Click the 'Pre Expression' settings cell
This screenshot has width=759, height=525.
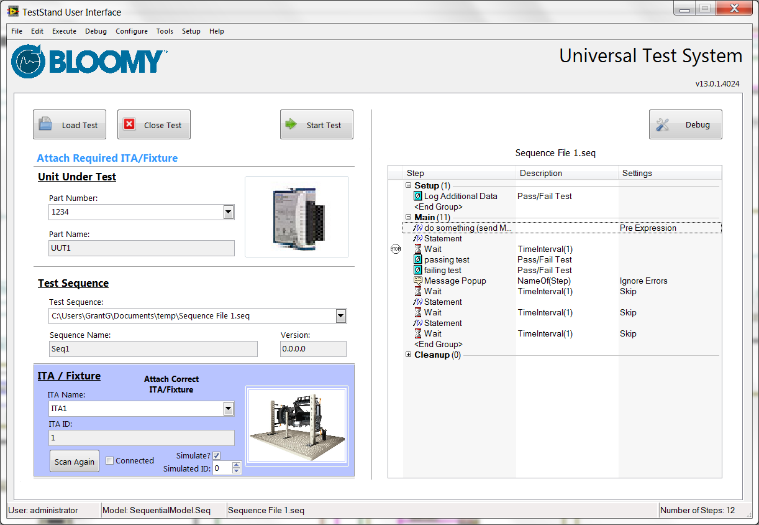pyautogui.click(x=648, y=227)
